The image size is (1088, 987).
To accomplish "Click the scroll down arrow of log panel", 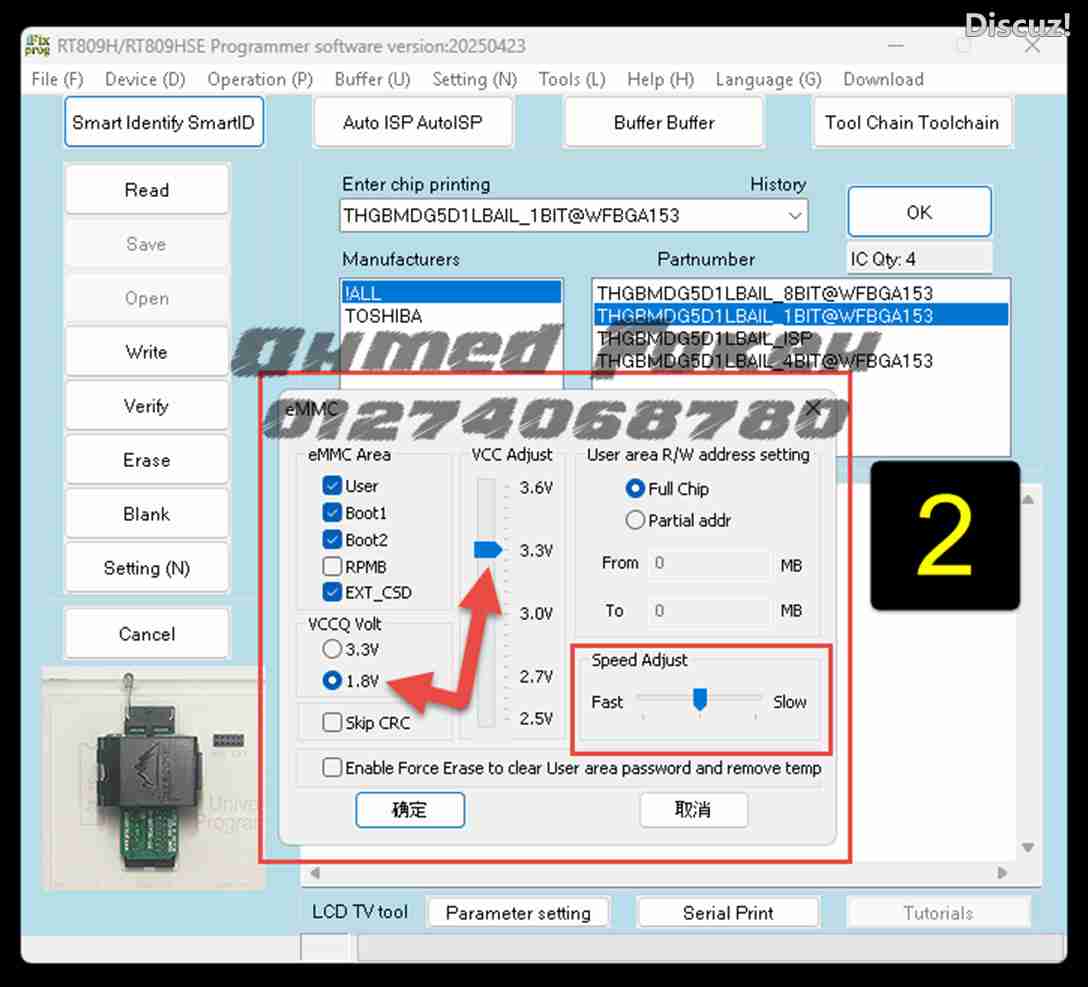I will click(1028, 847).
